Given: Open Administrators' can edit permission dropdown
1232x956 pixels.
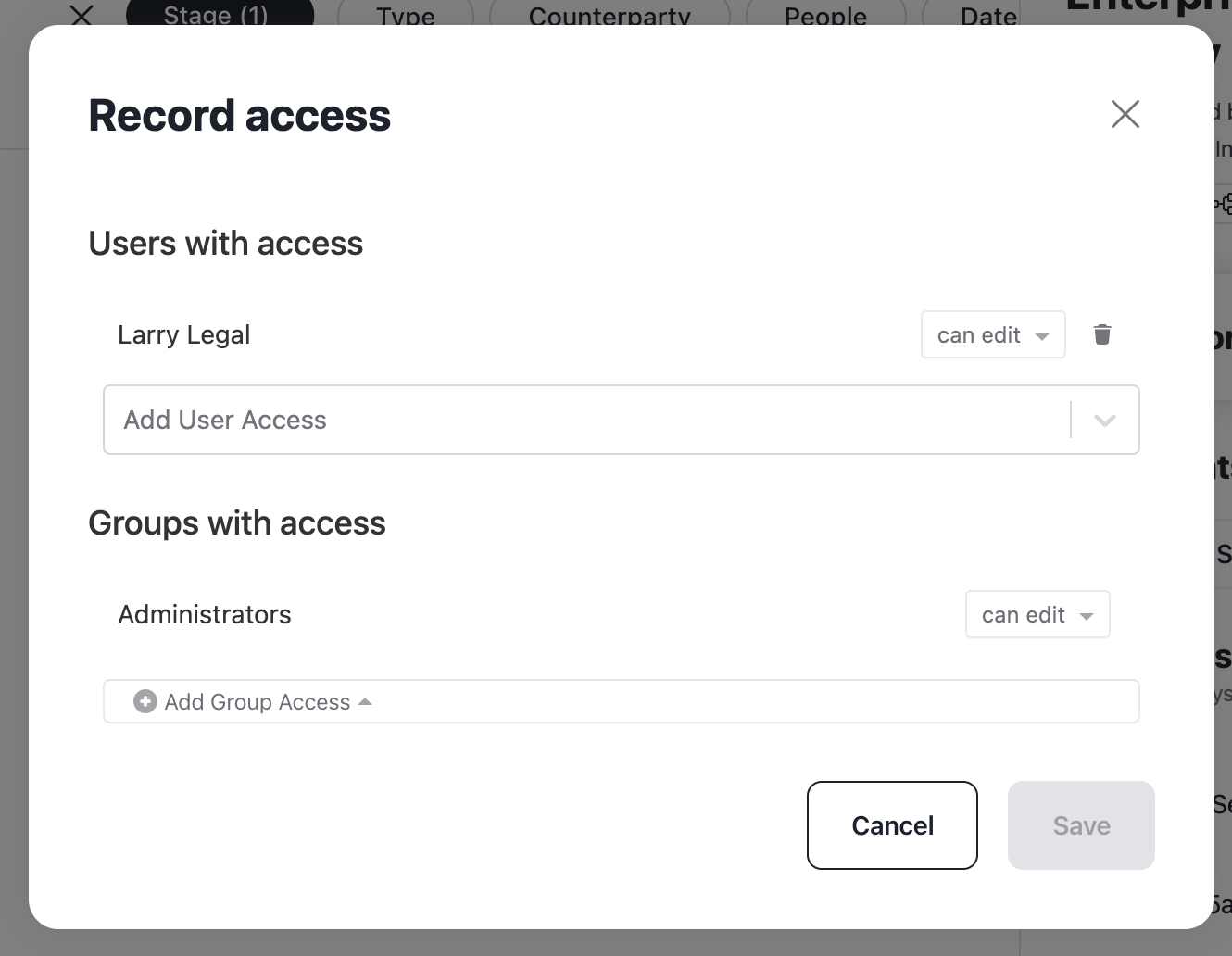Looking at the screenshot, I should [1037, 614].
